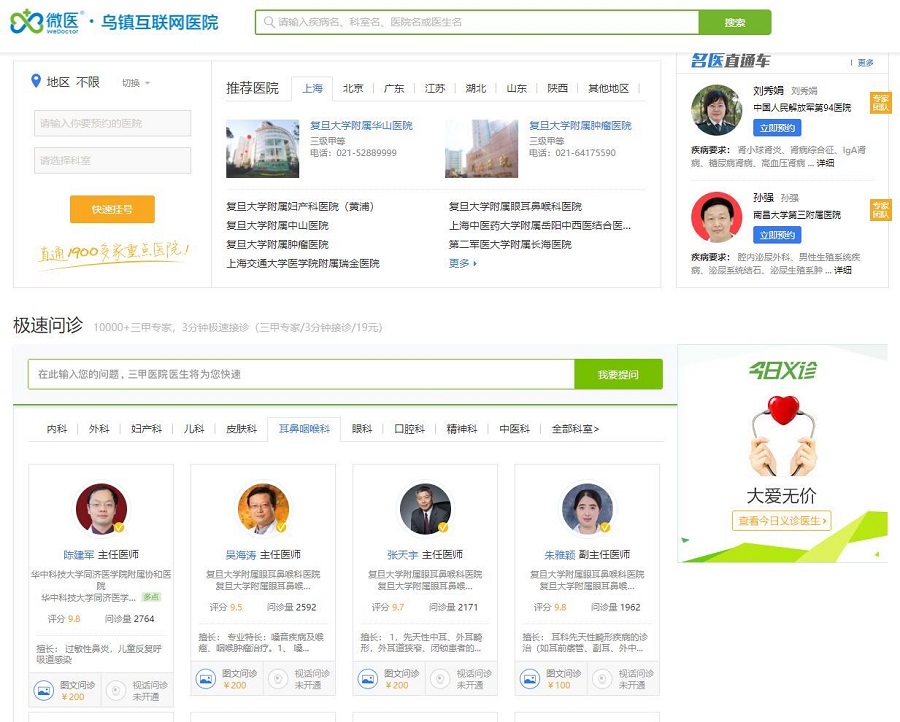Viewport: 900px width, 722px height.
Task: Open image-text consult icon for 张天宇
Action: pos(367,679)
